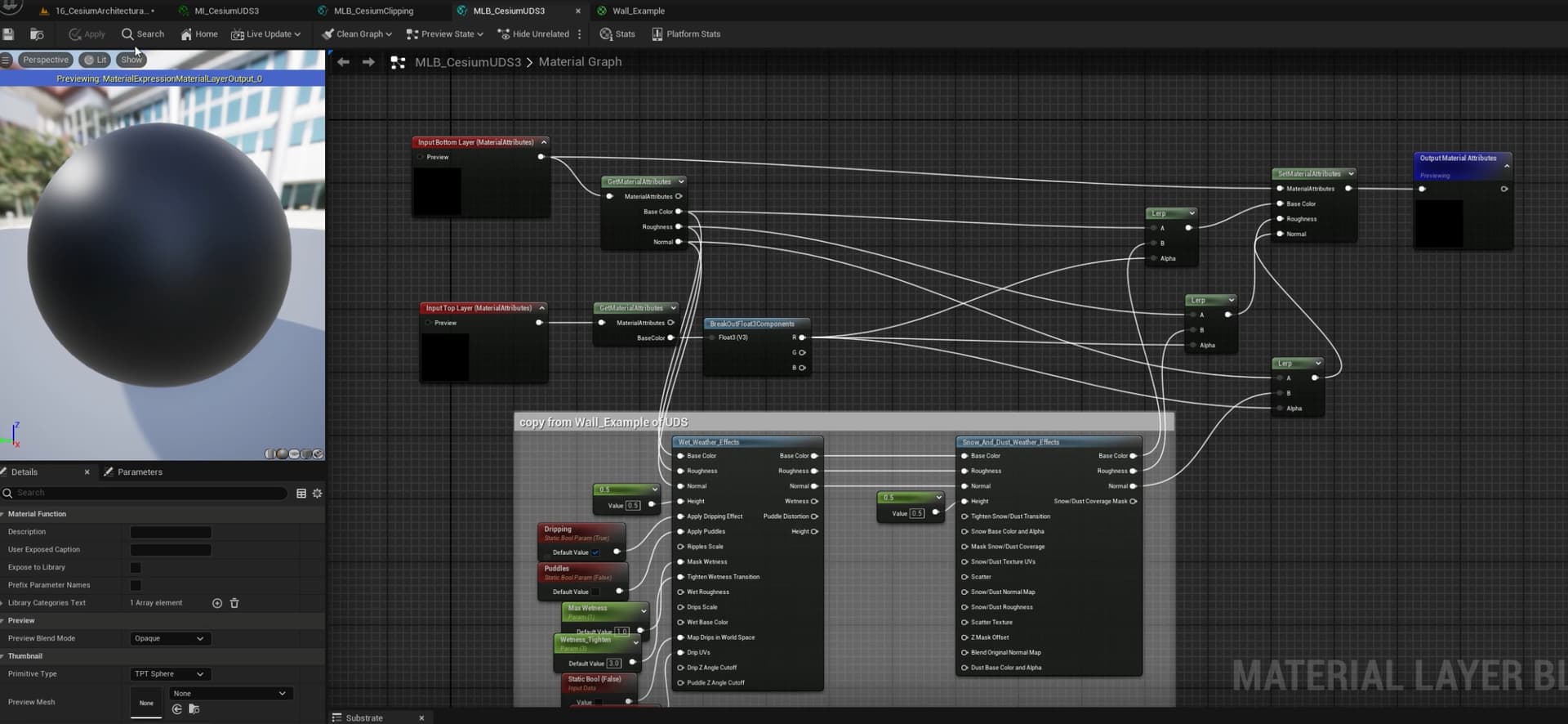This screenshot has width=1568, height=724.
Task: Switch to the MI_CesiumUDS3 tab
Action: 219,11
